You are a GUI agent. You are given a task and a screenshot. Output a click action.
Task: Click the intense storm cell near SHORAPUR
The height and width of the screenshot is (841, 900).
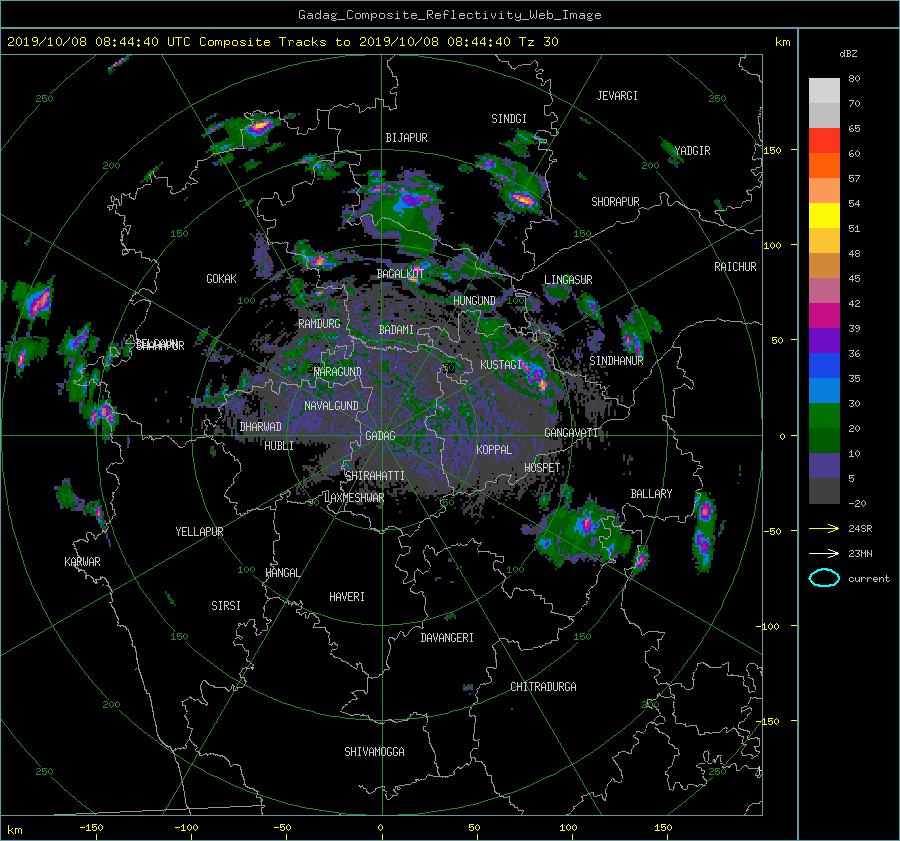tap(523, 199)
